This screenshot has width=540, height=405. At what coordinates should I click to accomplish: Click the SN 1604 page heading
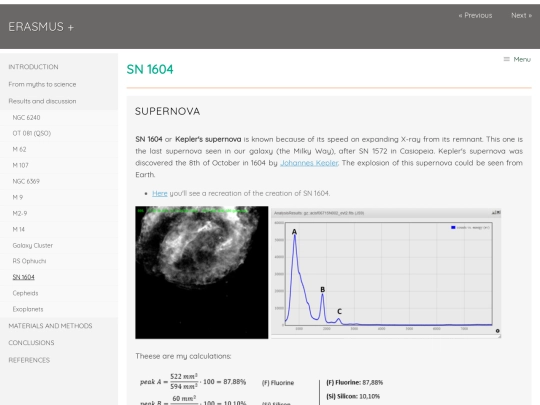point(150,69)
